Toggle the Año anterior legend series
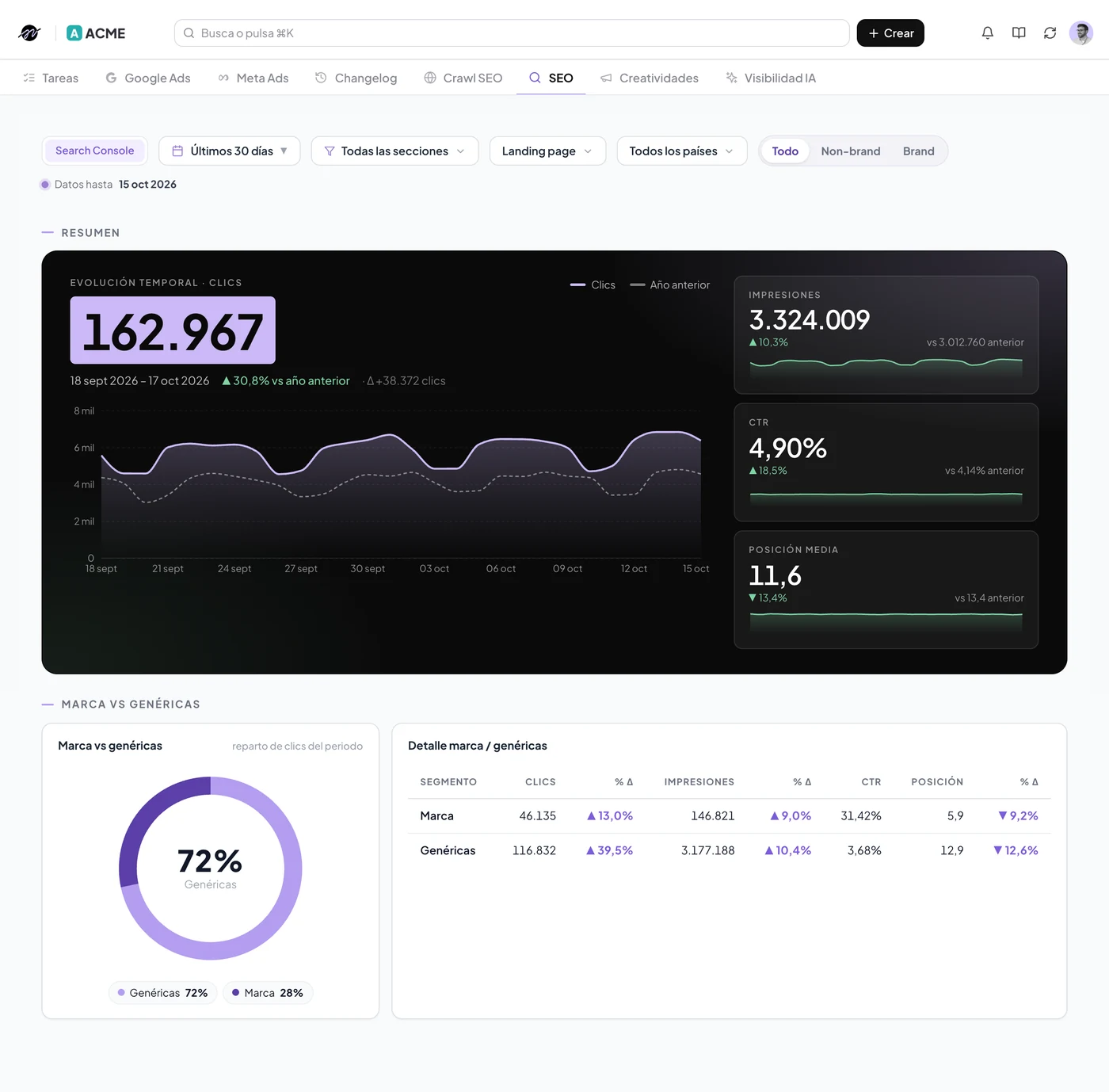Image resolution: width=1109 pixels, height=1092 pixels. 670,284
